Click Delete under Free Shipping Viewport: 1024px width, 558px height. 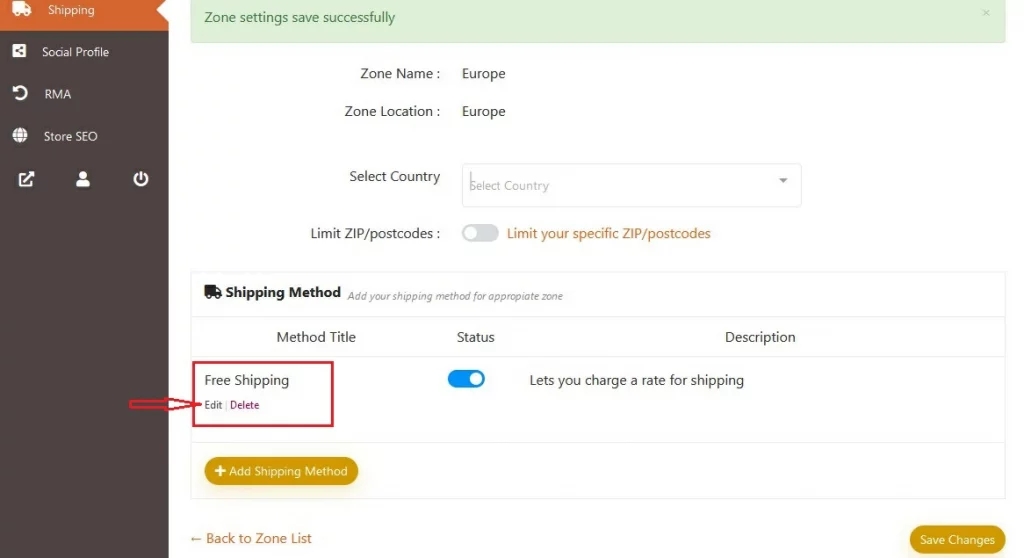244,405
